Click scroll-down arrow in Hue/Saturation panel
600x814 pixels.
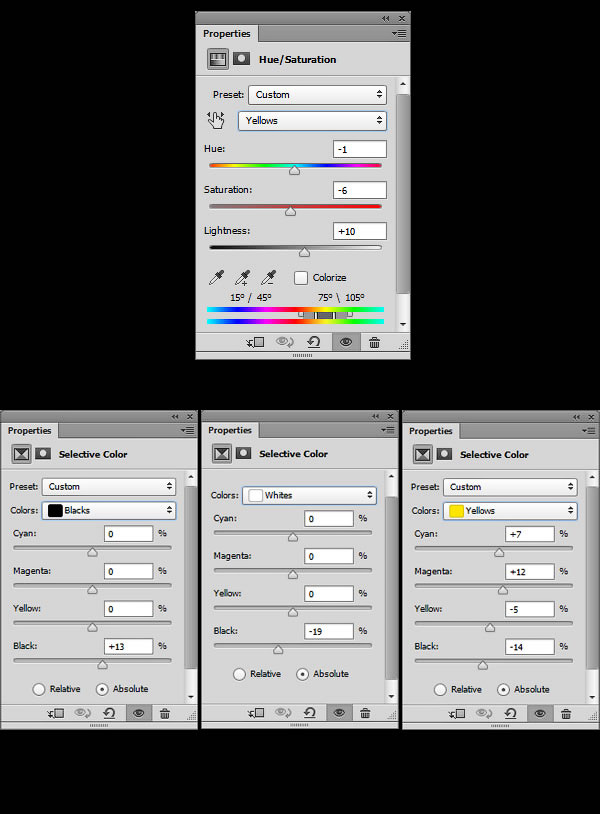coord(403,324)
